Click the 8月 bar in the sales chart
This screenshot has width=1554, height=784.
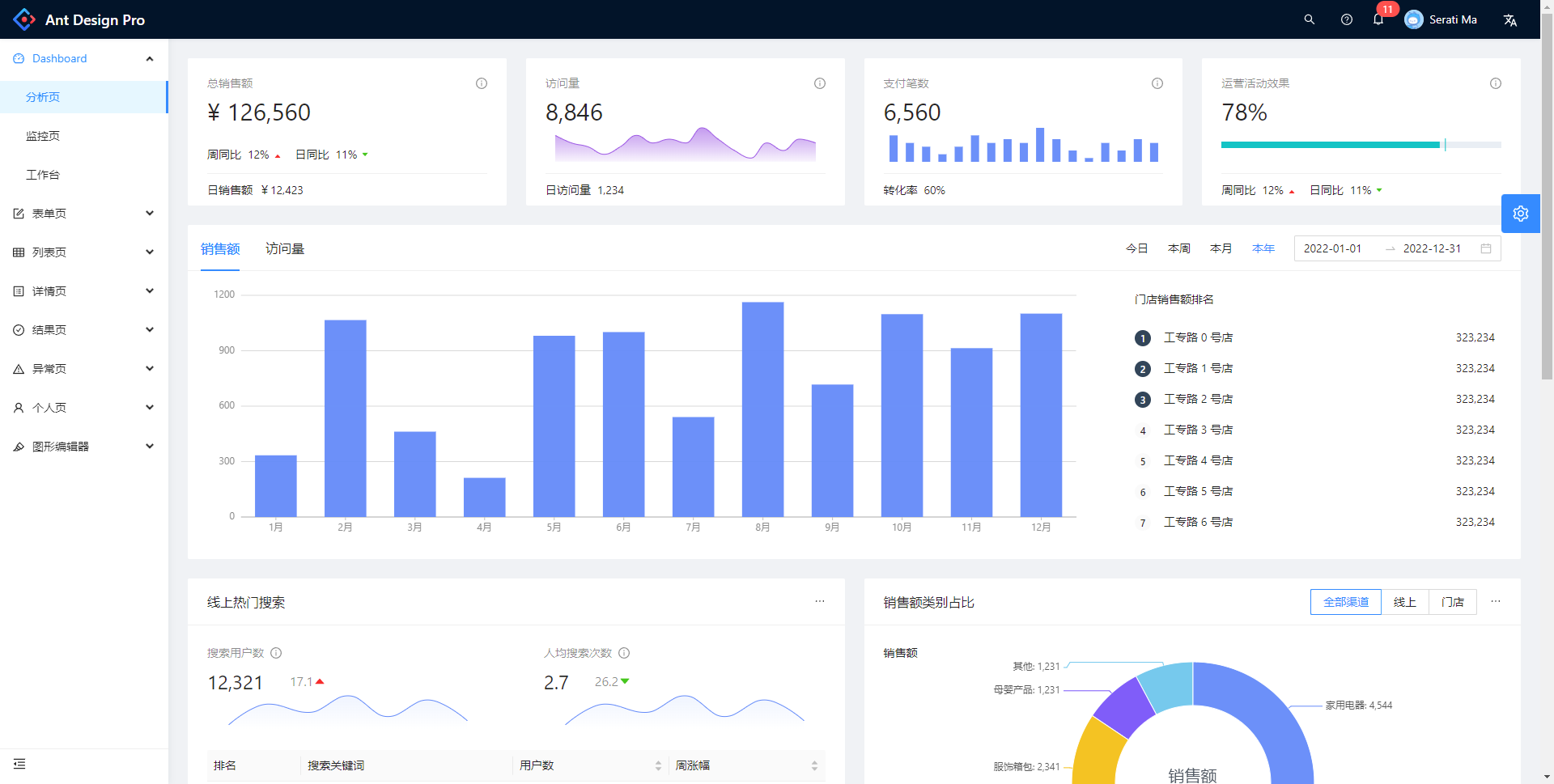coord(762,409)
